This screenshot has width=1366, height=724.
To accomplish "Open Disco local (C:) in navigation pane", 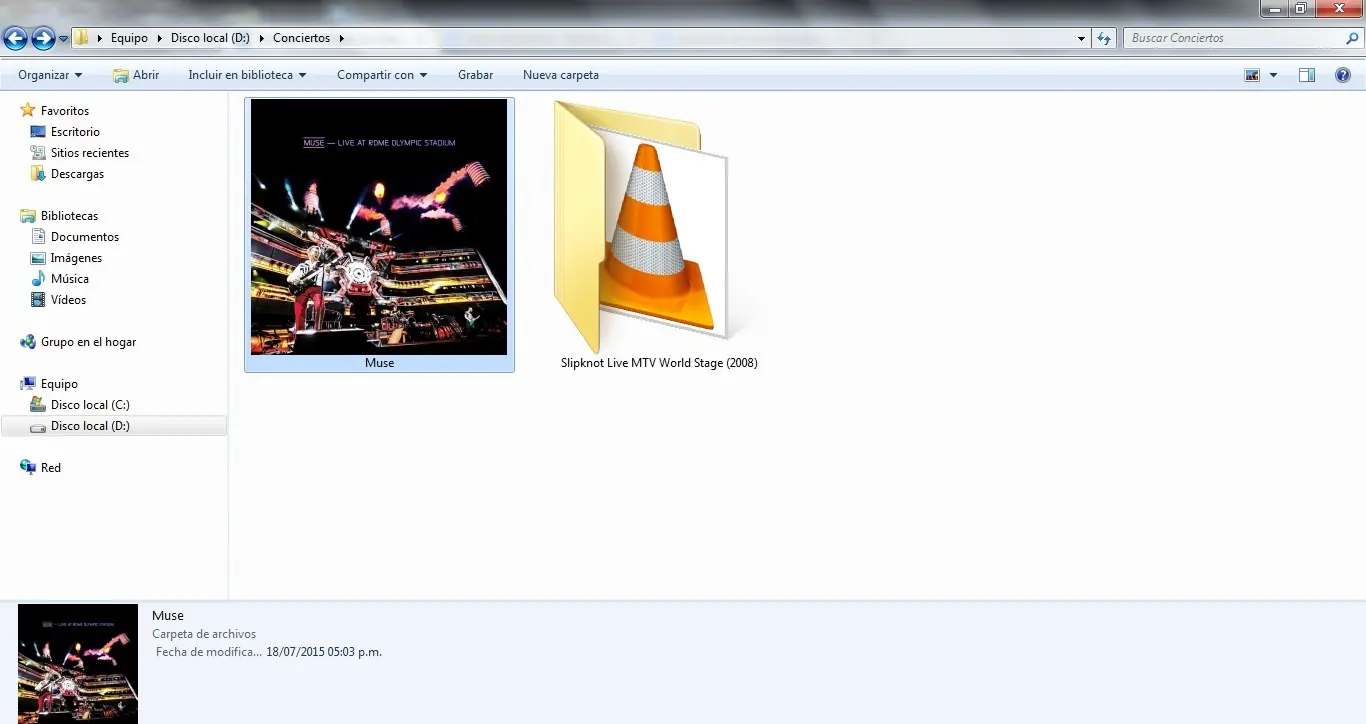I will pos(90,405).
